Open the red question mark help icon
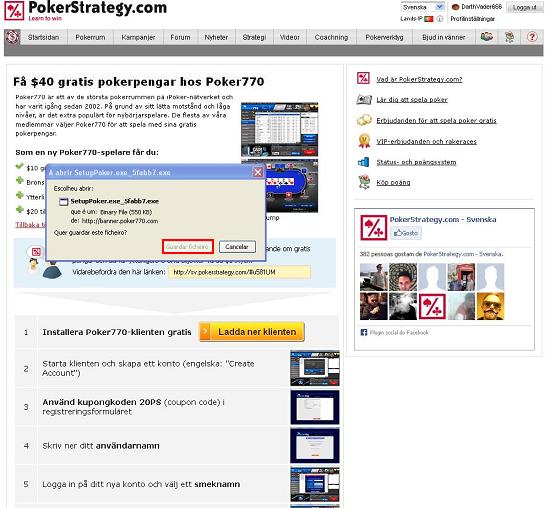 pos(532,36)
